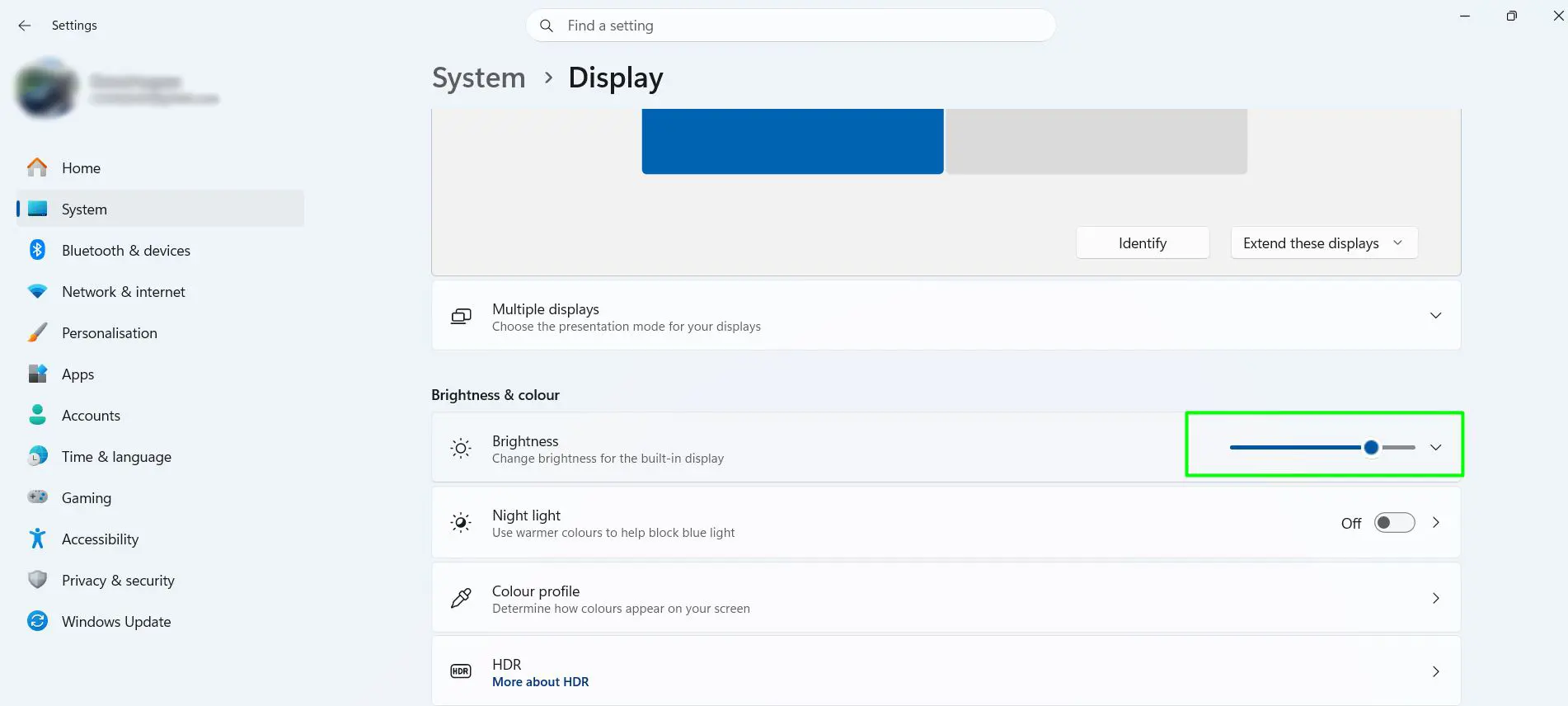Click the Night light Off label
Viewport: 1568px width, 706px height.
click(1351, 523)
